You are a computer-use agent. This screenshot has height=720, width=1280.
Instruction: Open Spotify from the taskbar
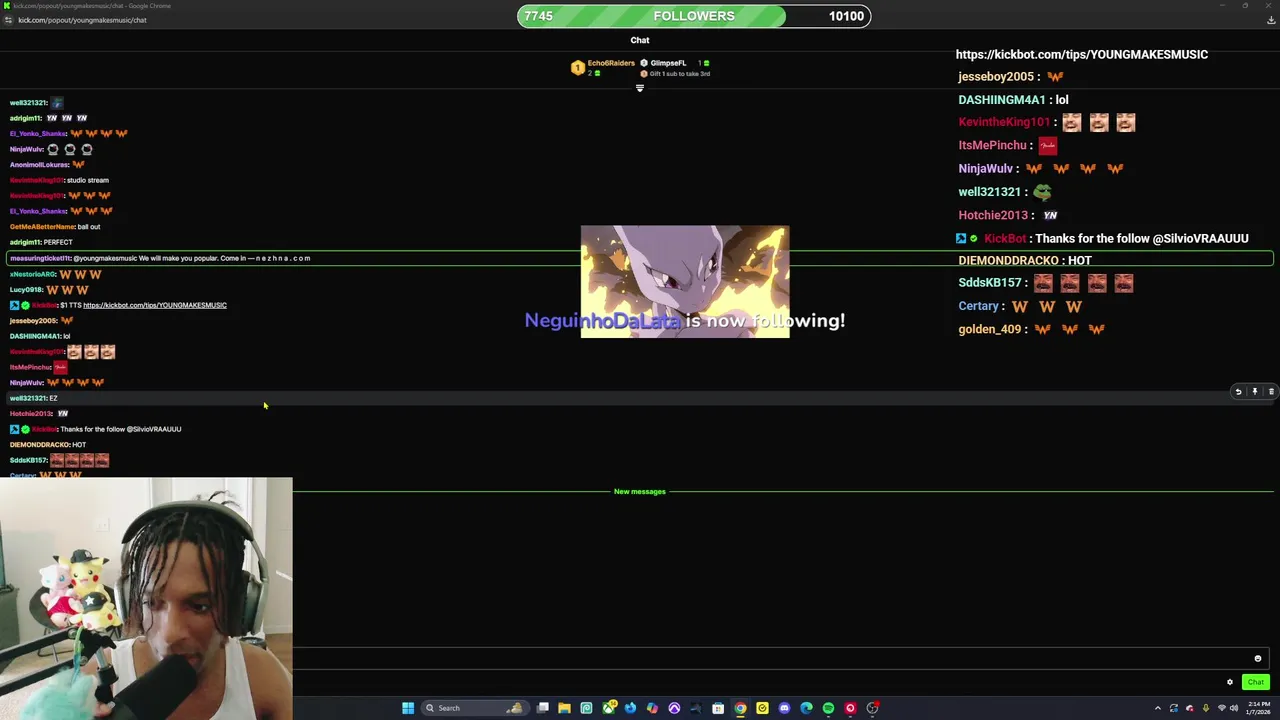pos(828,708)
